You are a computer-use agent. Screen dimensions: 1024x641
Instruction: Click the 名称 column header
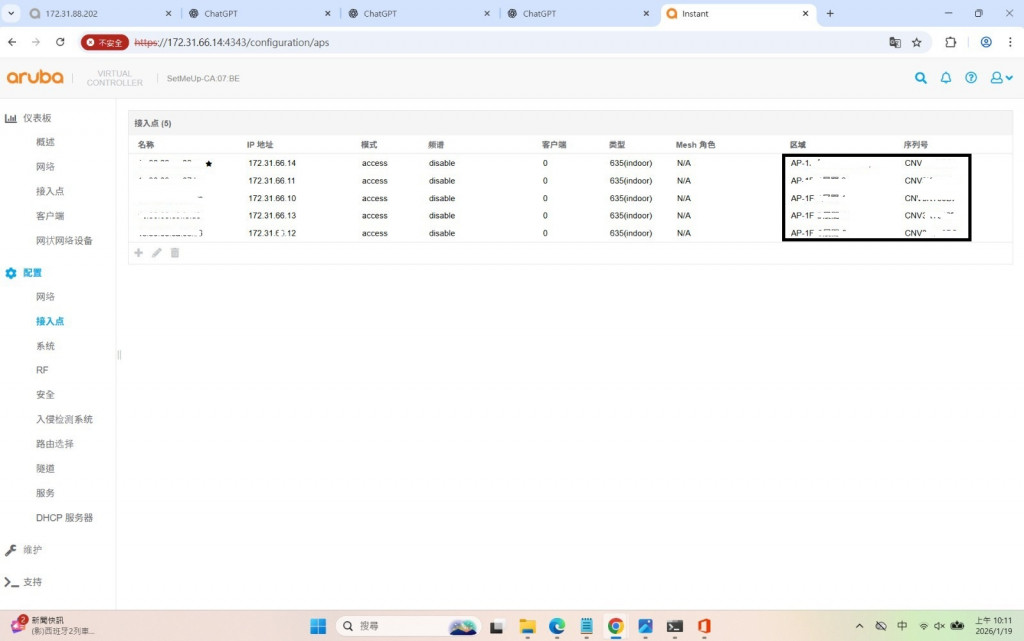click(146, 145)
